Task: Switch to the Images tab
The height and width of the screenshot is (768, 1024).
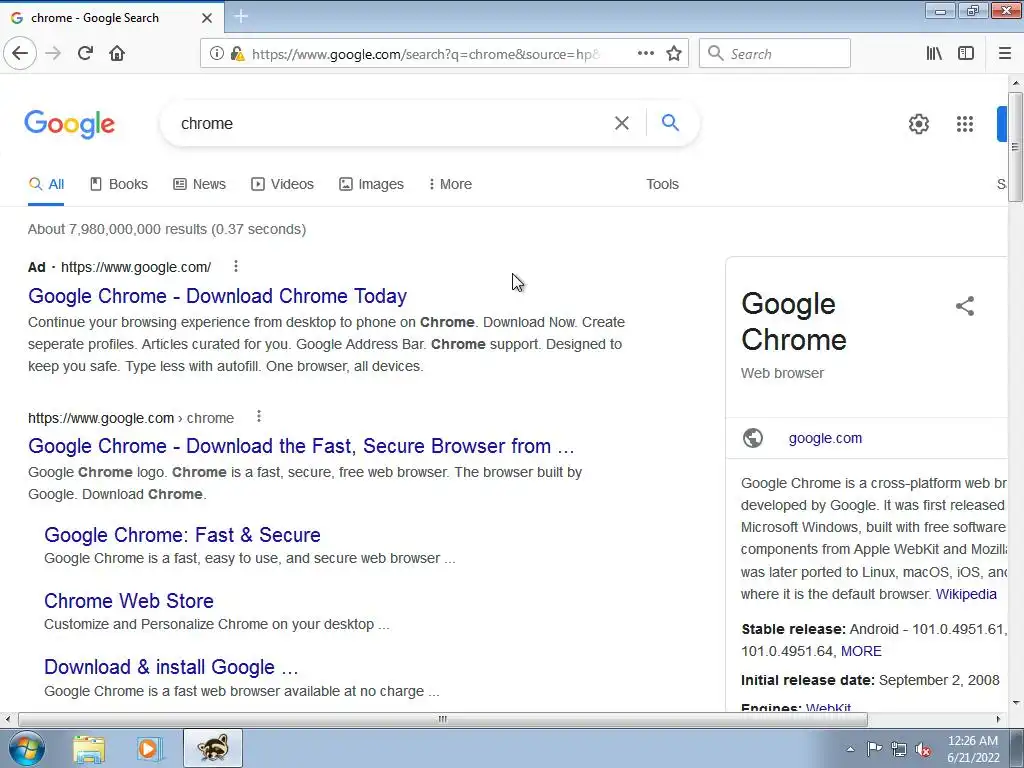Action: point(371,184)
